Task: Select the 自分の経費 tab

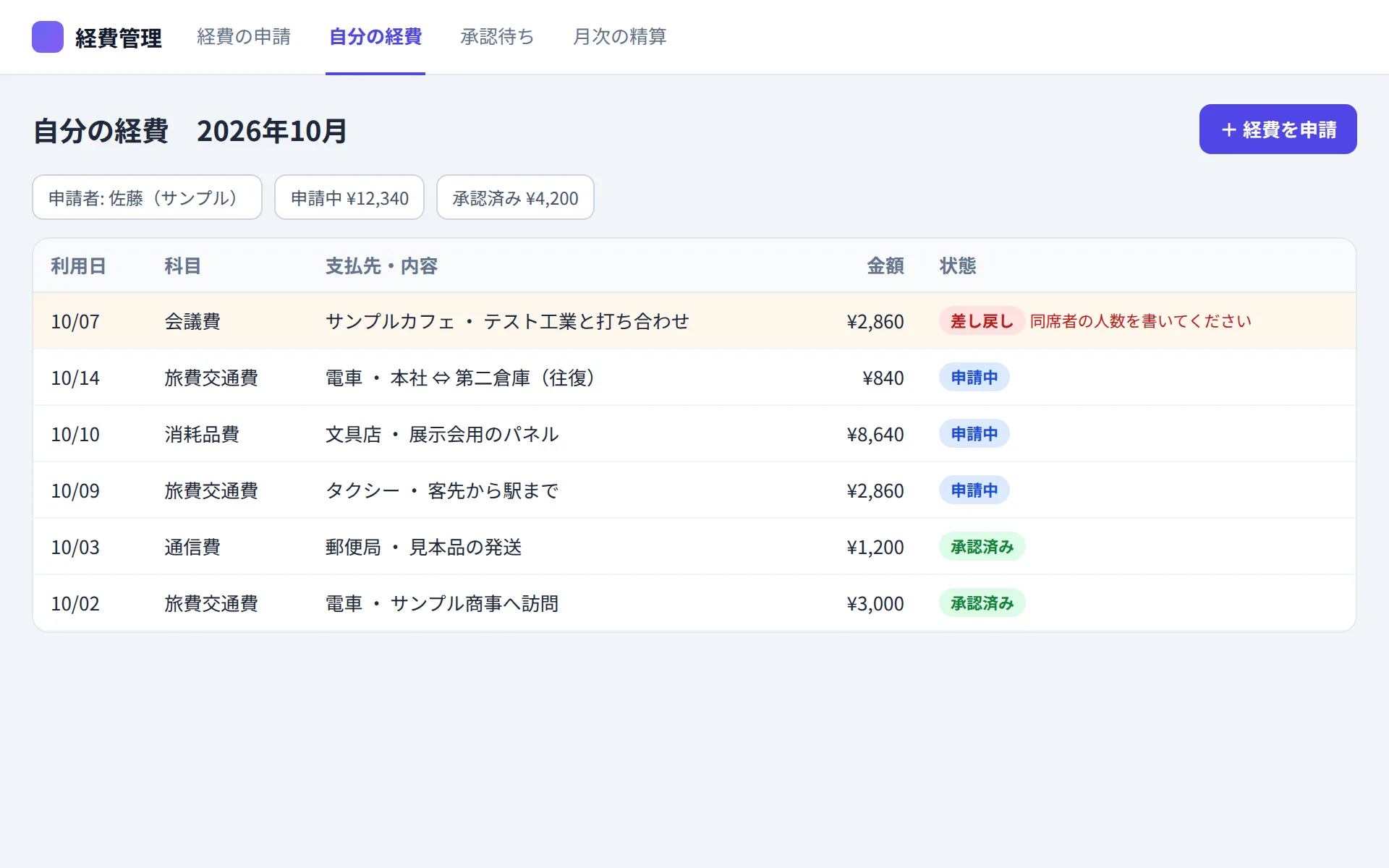Action: [375, 37]
